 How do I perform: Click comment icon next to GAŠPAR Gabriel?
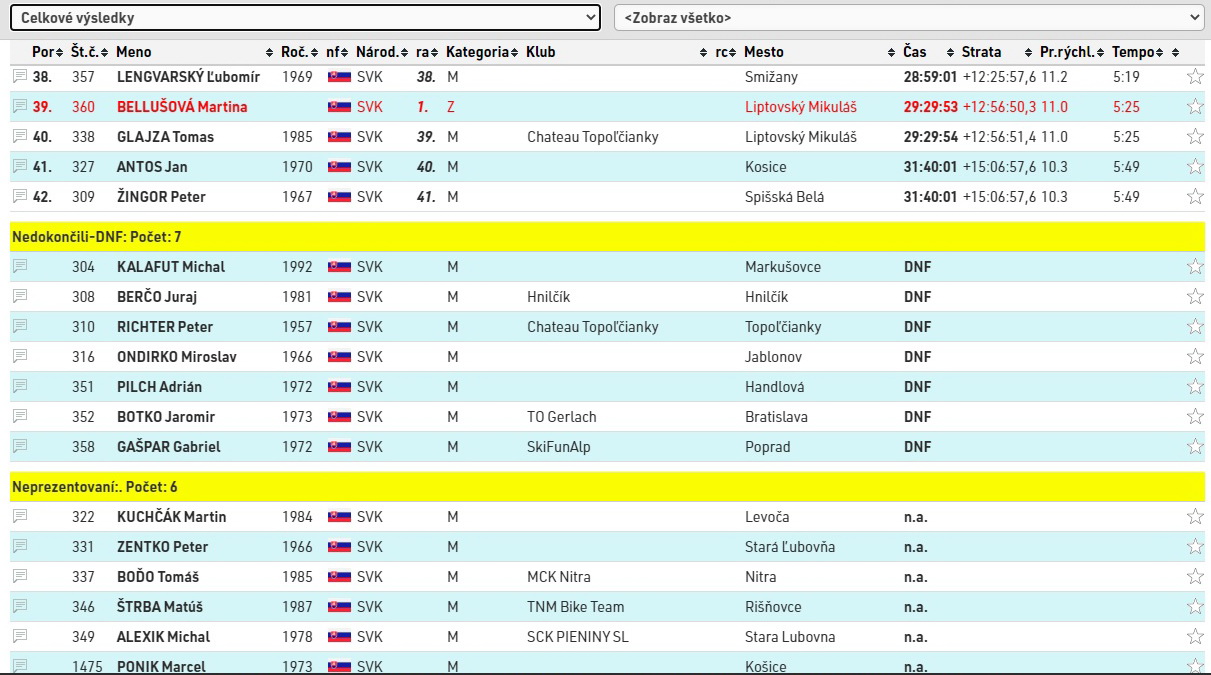[20, 446]
